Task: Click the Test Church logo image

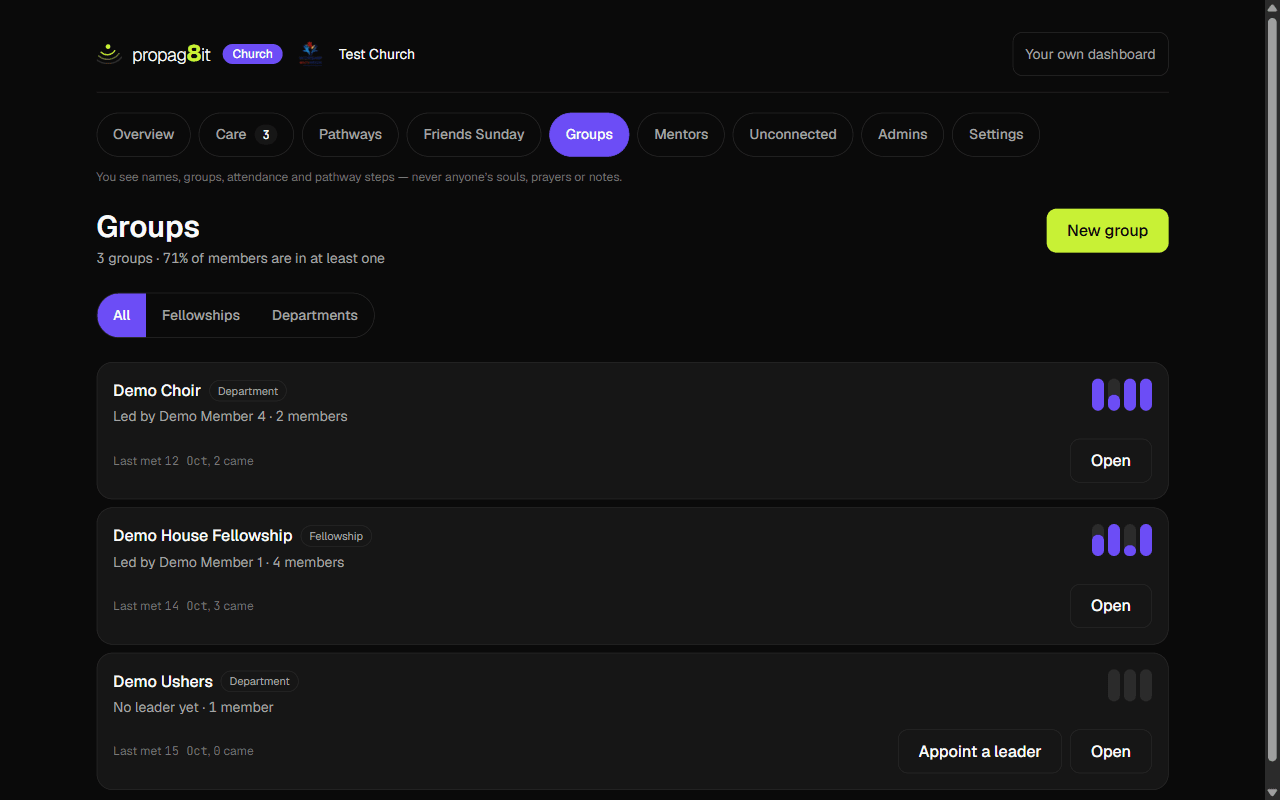Action: tap(310, 54)
